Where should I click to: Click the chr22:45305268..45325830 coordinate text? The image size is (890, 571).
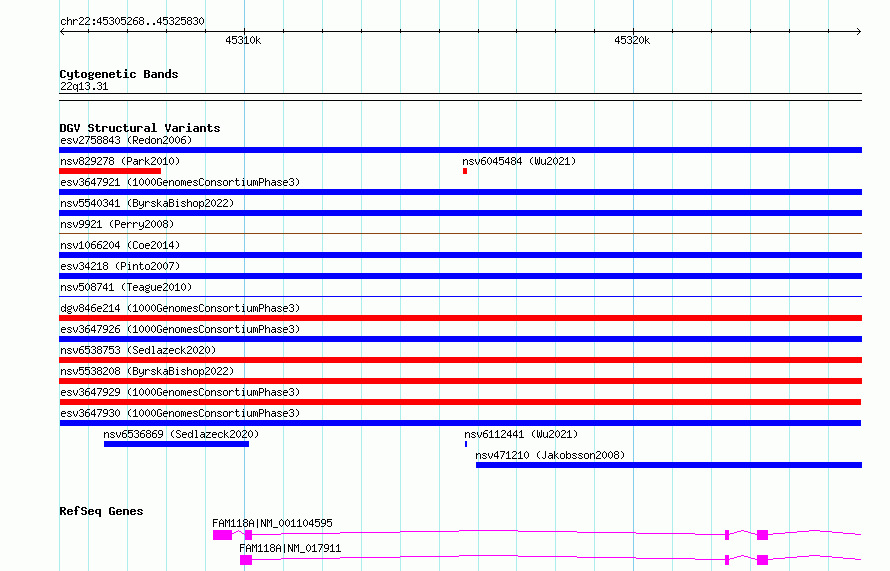(x=132, y=21)
